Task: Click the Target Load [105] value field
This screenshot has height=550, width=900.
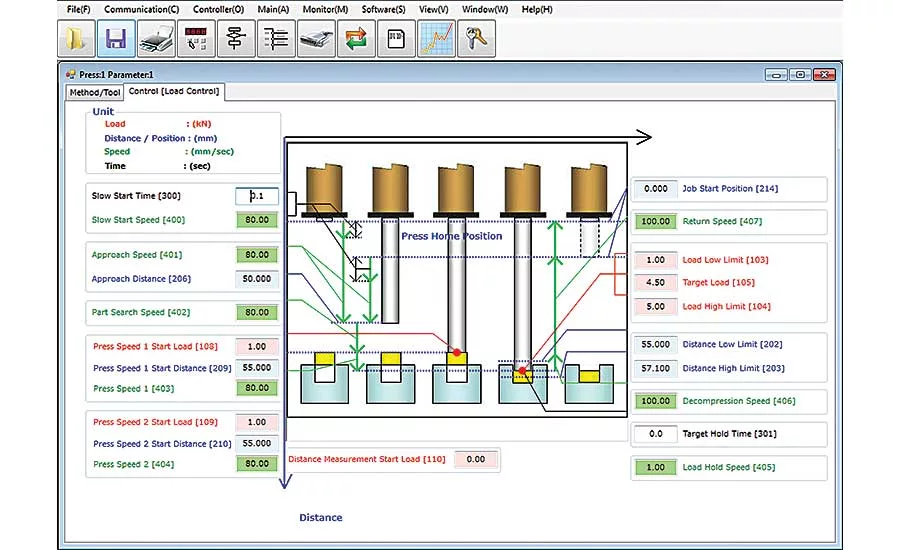Action: click(x=655, y=282)
